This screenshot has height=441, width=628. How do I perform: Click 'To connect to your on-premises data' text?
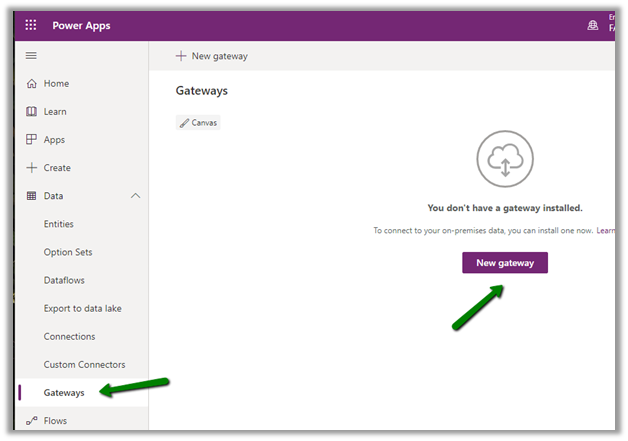pyautogui.click(x=483, y=231)
